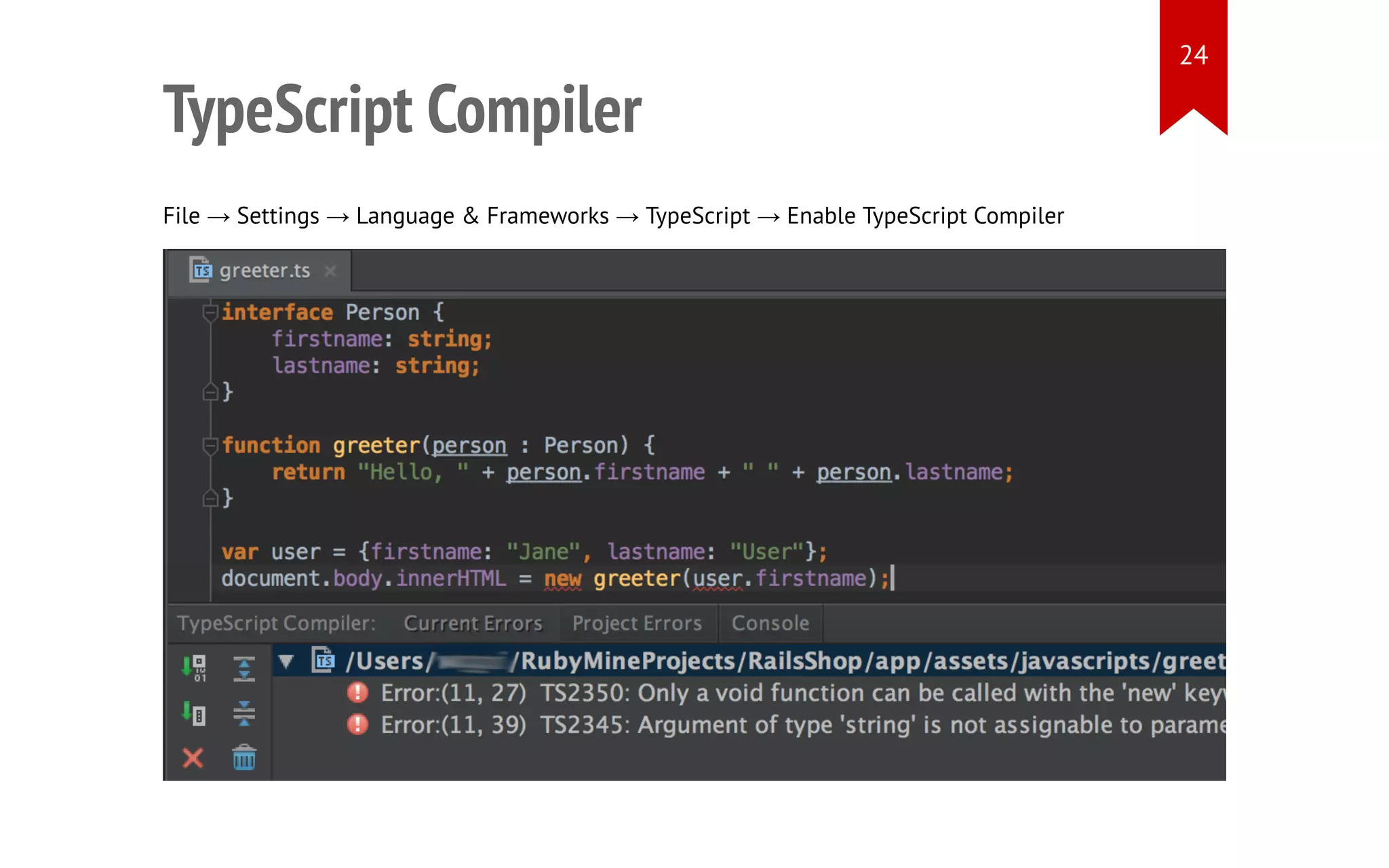Select the greeter.ts editor tab
Screen dimensions: 1389x868
pos(264,271)
